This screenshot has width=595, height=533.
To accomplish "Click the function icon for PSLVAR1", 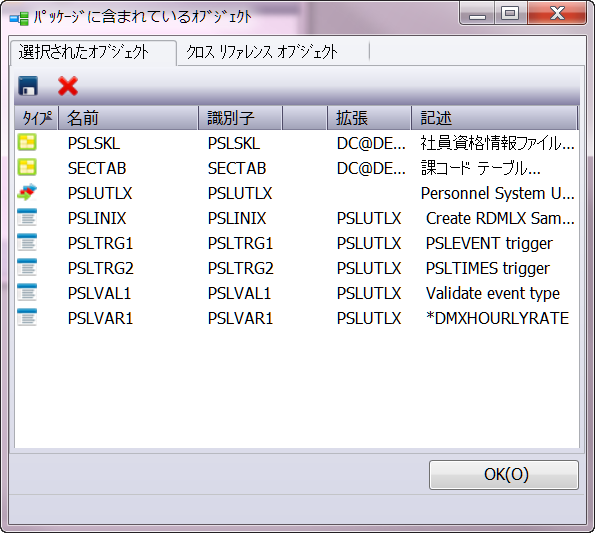I will (27, 318).
